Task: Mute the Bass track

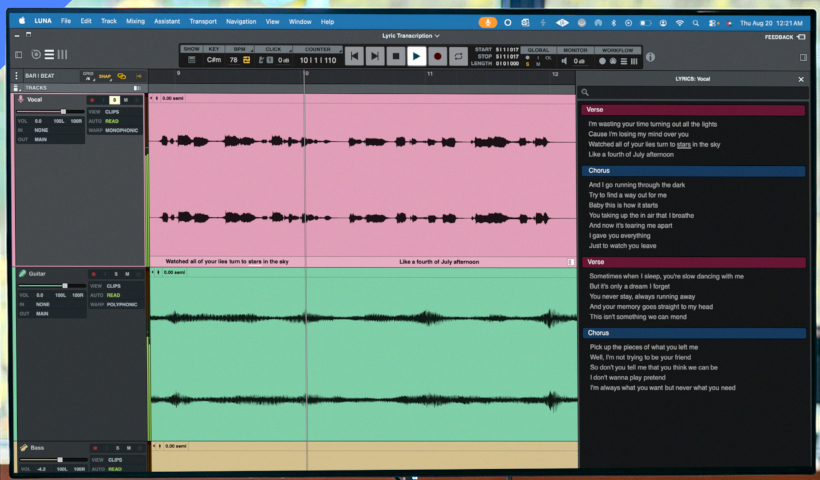Action: tap(129, 448)
